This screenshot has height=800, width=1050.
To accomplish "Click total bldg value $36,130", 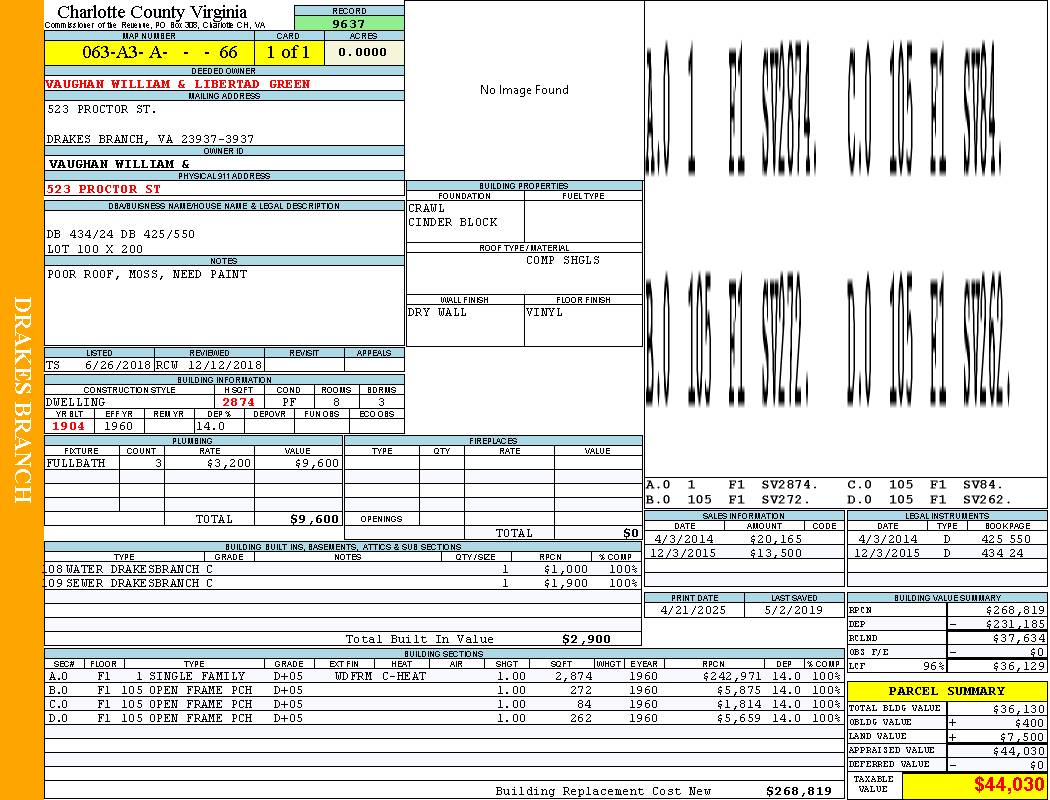I will (1019, 709).
